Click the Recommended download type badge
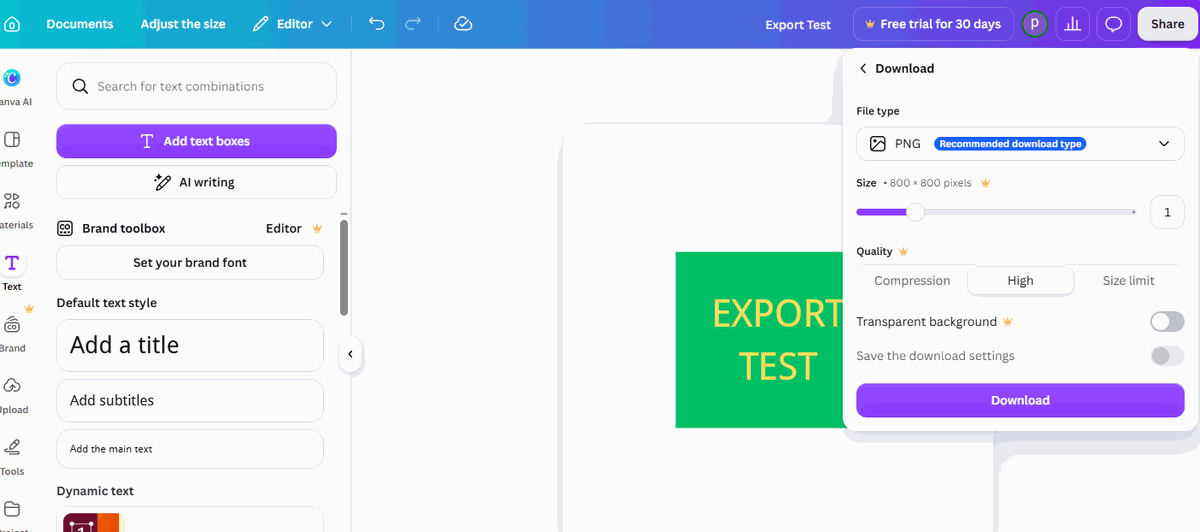This screenshot has width=1200, height=532. pos(1010,144)
